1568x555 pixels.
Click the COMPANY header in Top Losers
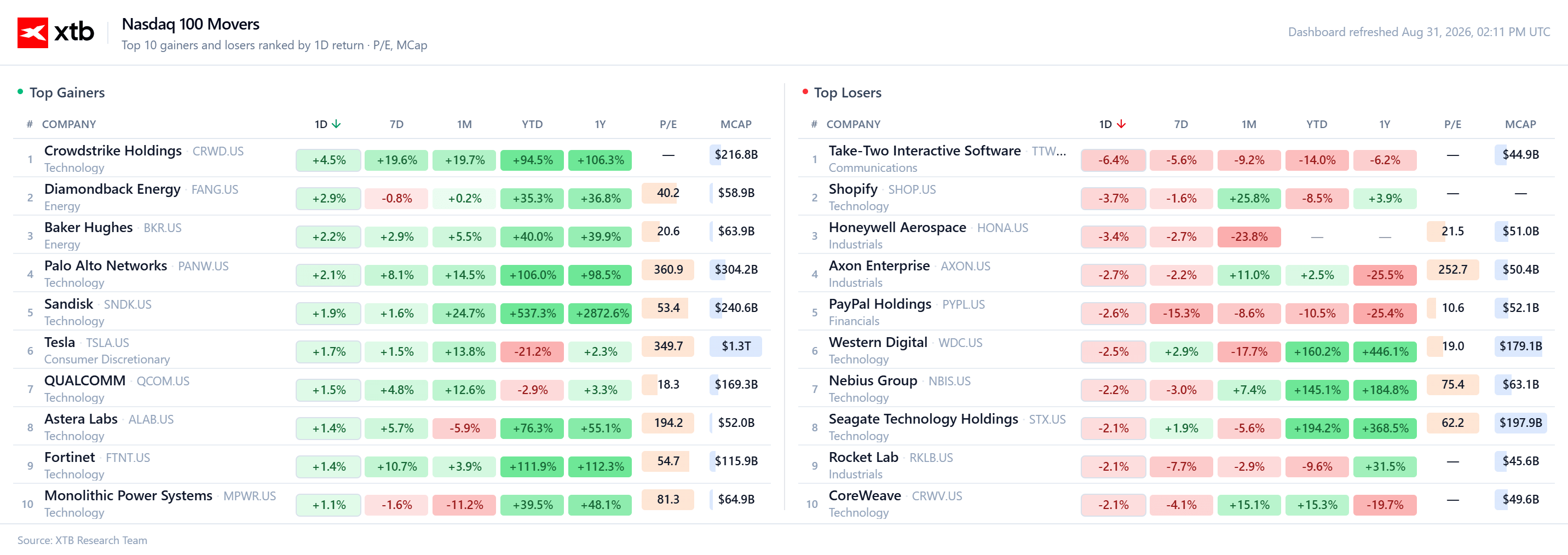[x=853, y=124]
